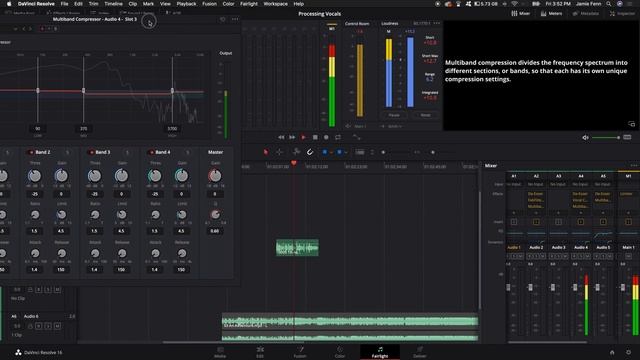
Task: Click the DIM button right of volume slider
Action: coord(627,137)
